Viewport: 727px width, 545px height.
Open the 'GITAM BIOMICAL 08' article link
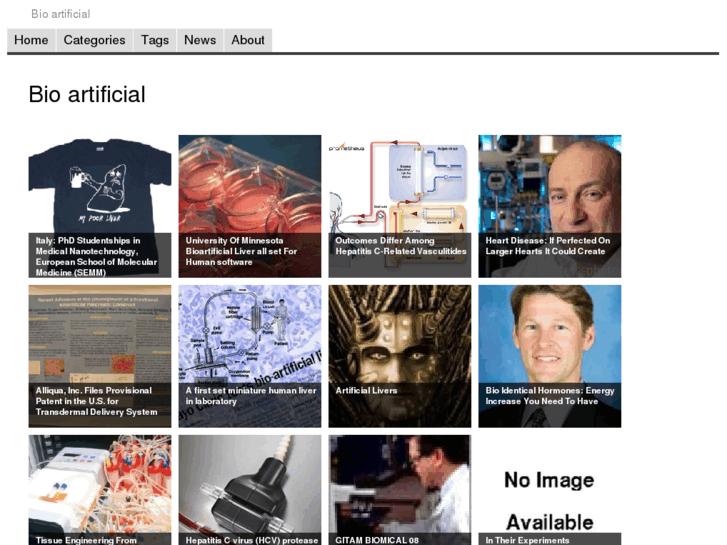377,540
